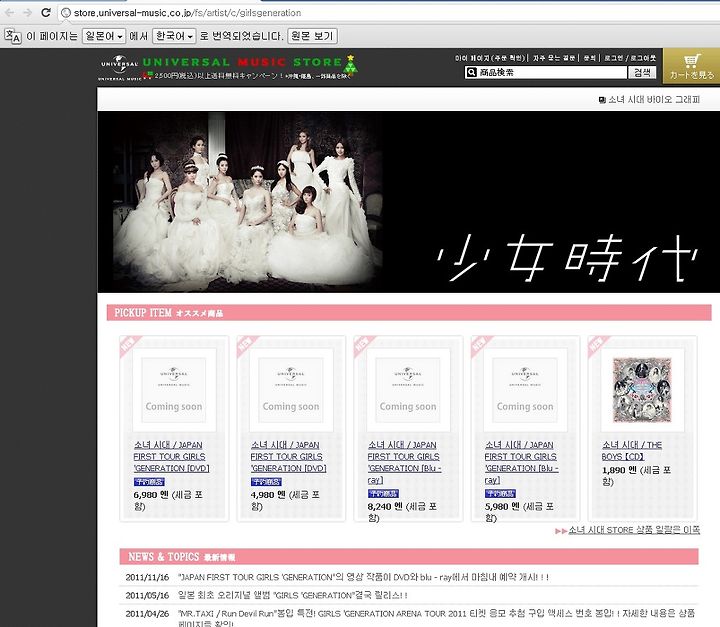
Task: Click the 2011/04/26 MR.TAXI news entry
Action: click(436, 618)
